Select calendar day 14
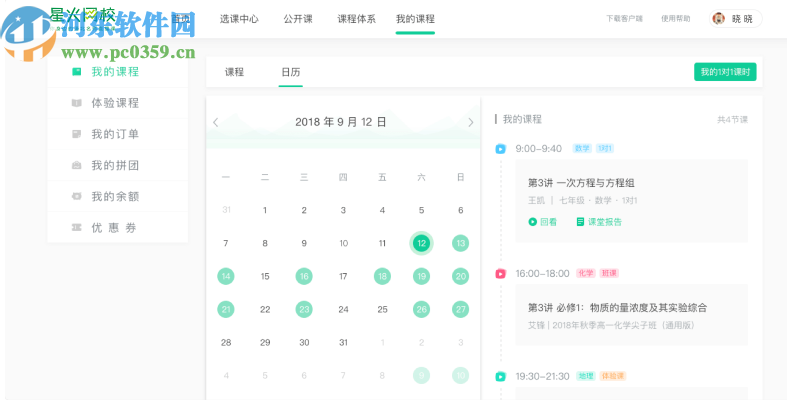The width and height of the screenshot is (787, 418). [x=226, y=276]
